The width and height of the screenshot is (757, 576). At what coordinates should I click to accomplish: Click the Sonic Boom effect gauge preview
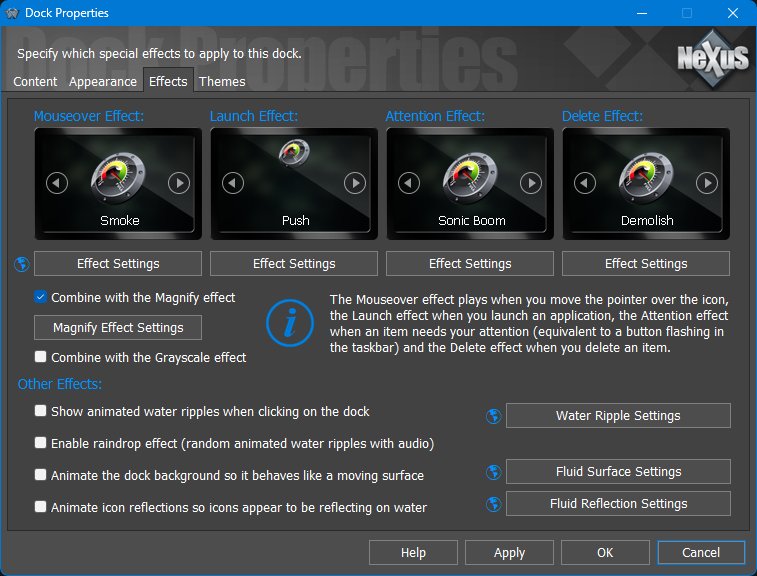click(x=470, y=178)
